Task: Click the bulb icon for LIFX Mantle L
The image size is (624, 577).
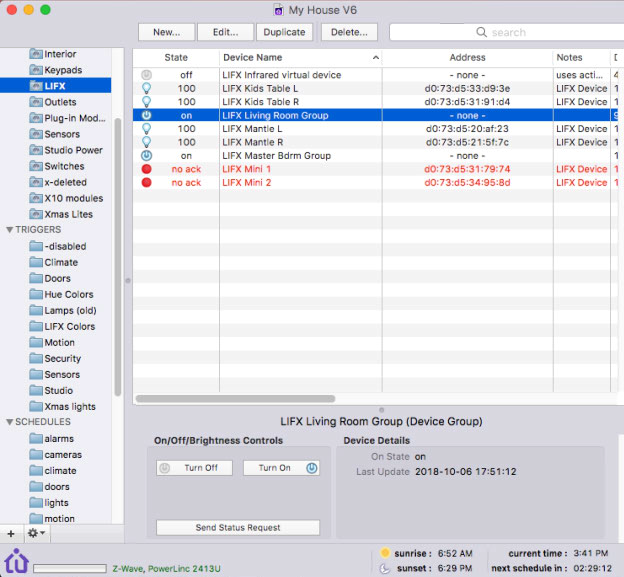Action: (x=146, y=129)
